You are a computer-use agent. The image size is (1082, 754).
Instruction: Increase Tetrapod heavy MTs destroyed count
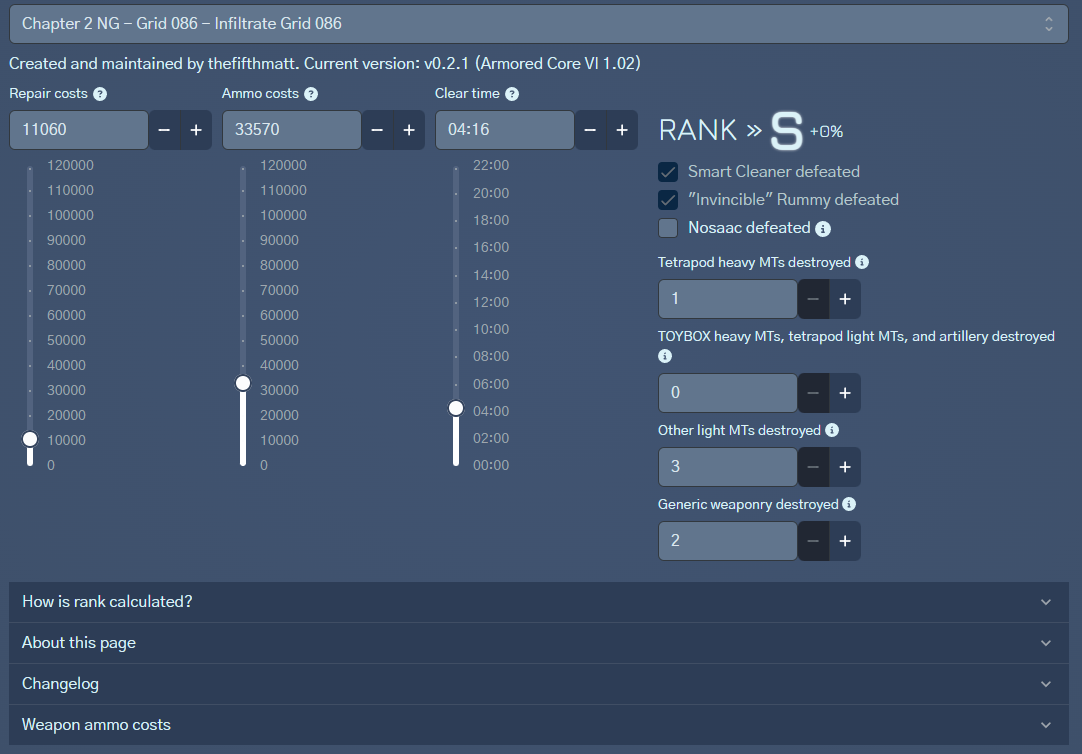[x=845, y=299]
